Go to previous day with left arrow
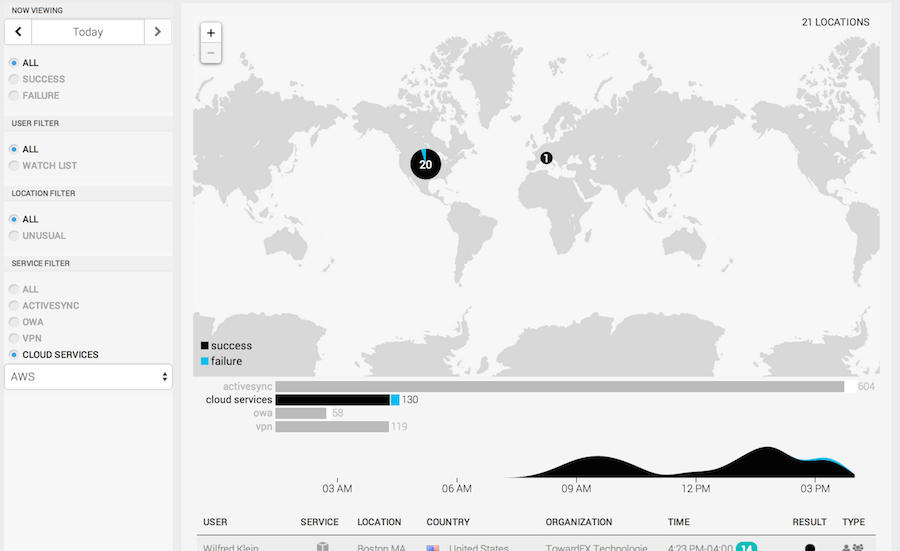 point(18,32)
